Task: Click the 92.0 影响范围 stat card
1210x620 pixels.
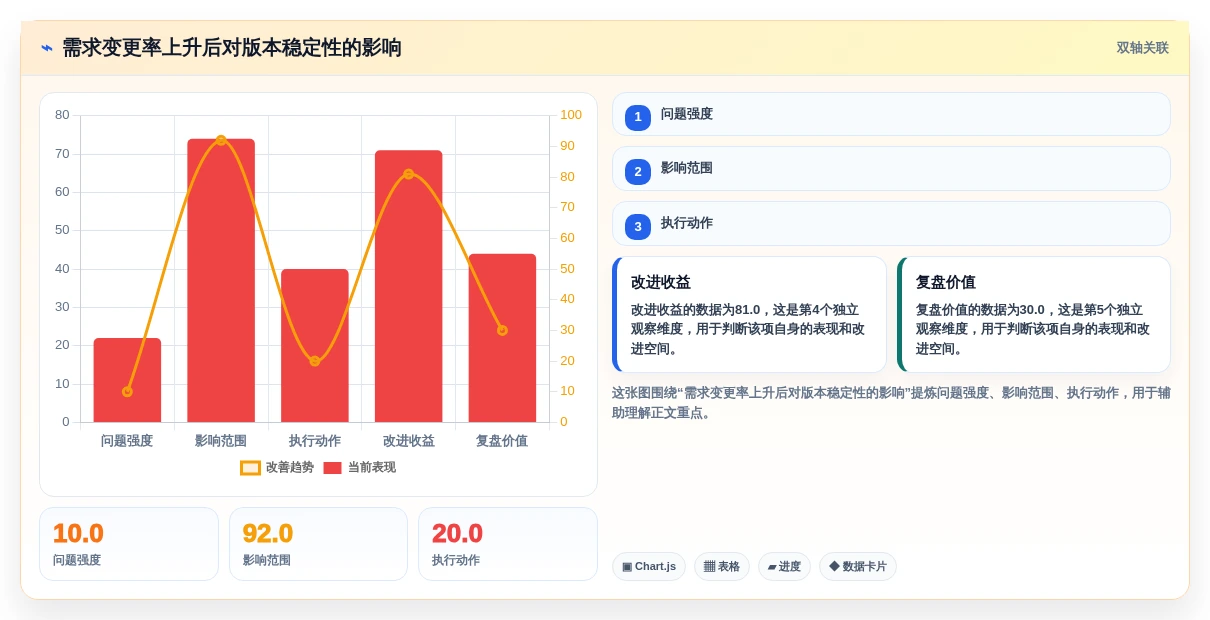Action: click(x=318, y=544)
